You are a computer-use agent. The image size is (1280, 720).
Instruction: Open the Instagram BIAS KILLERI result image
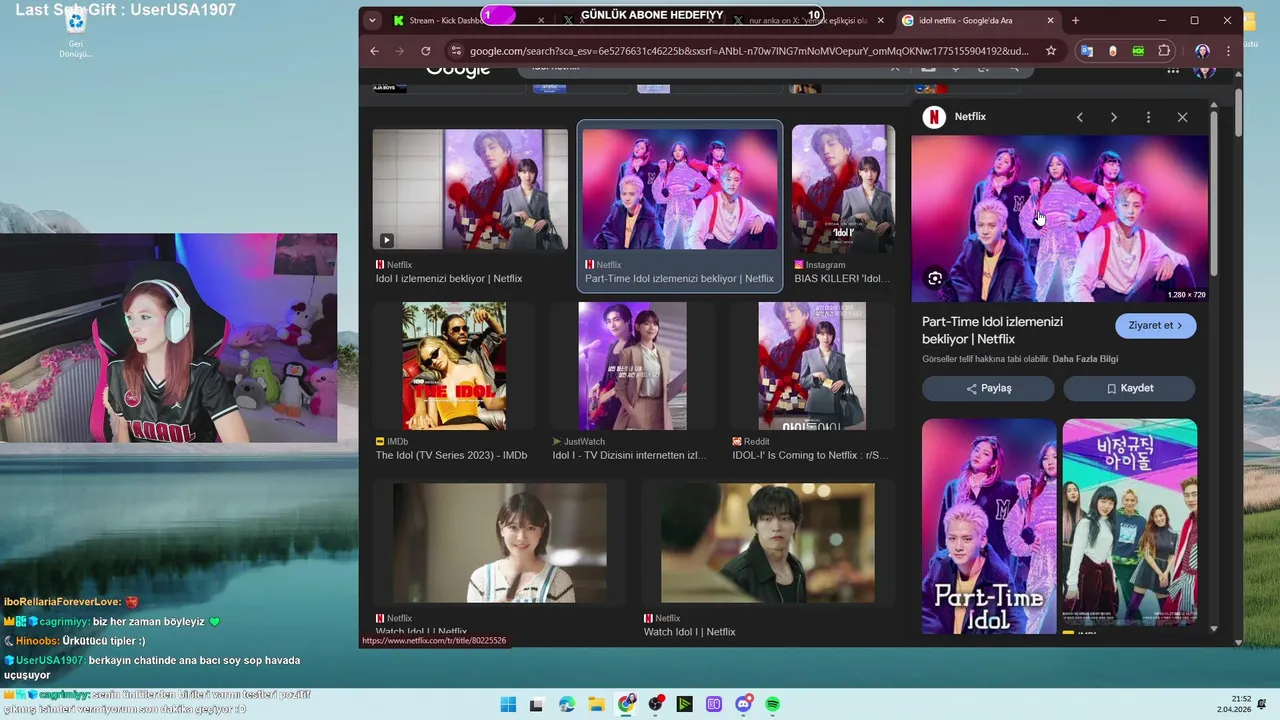click(843, 188)
